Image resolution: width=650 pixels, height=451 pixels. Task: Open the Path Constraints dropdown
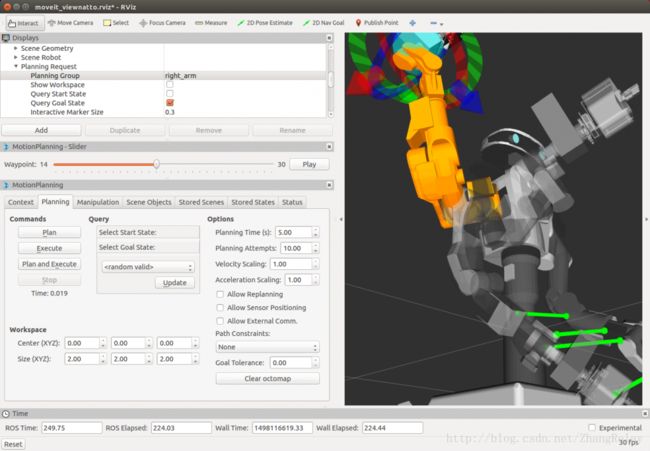pyautogui.click(x=267, y=347)
